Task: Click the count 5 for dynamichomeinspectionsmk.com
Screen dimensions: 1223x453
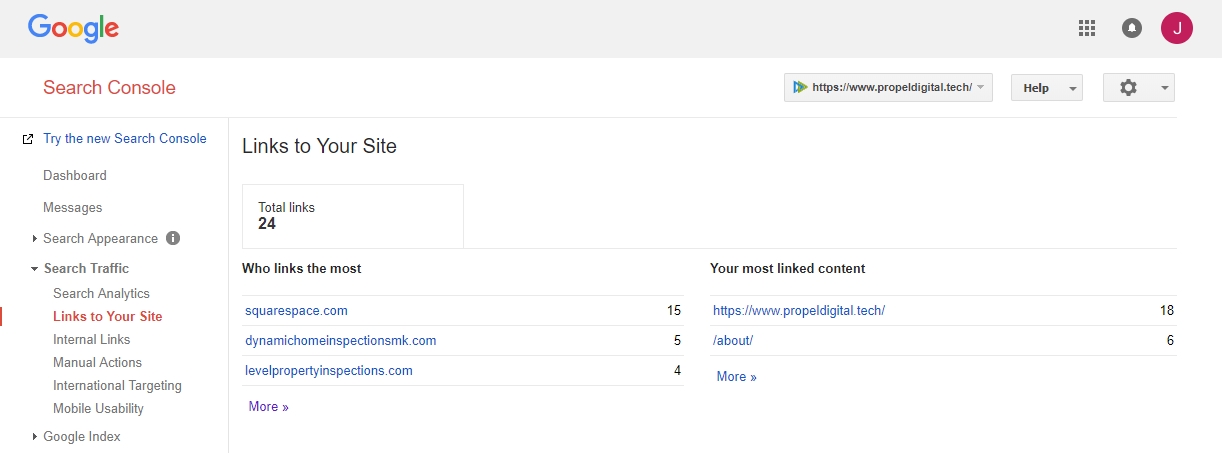Action: [677, 341]
